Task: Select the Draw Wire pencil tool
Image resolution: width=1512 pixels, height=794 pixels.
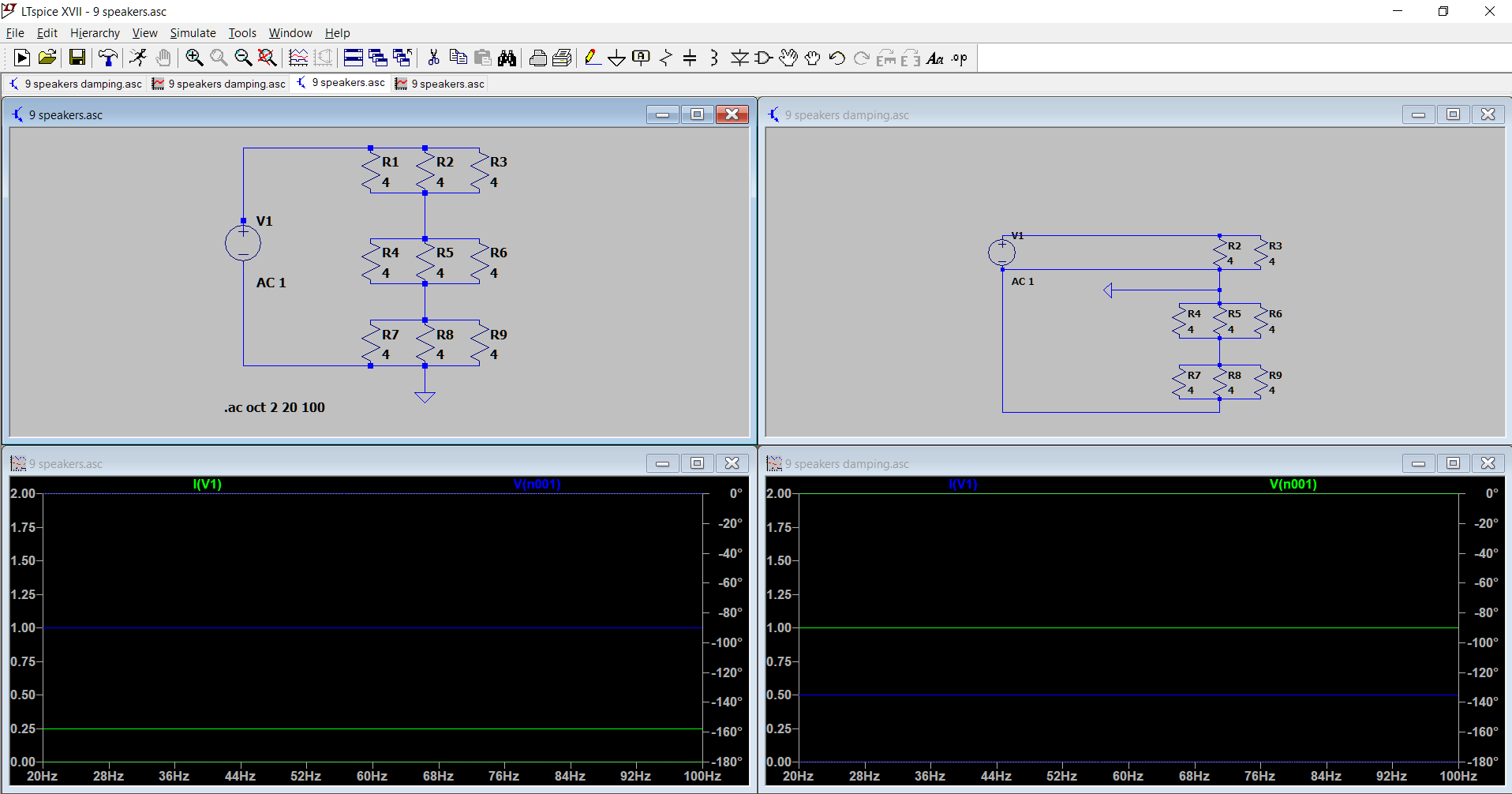Action: point(592,58)
